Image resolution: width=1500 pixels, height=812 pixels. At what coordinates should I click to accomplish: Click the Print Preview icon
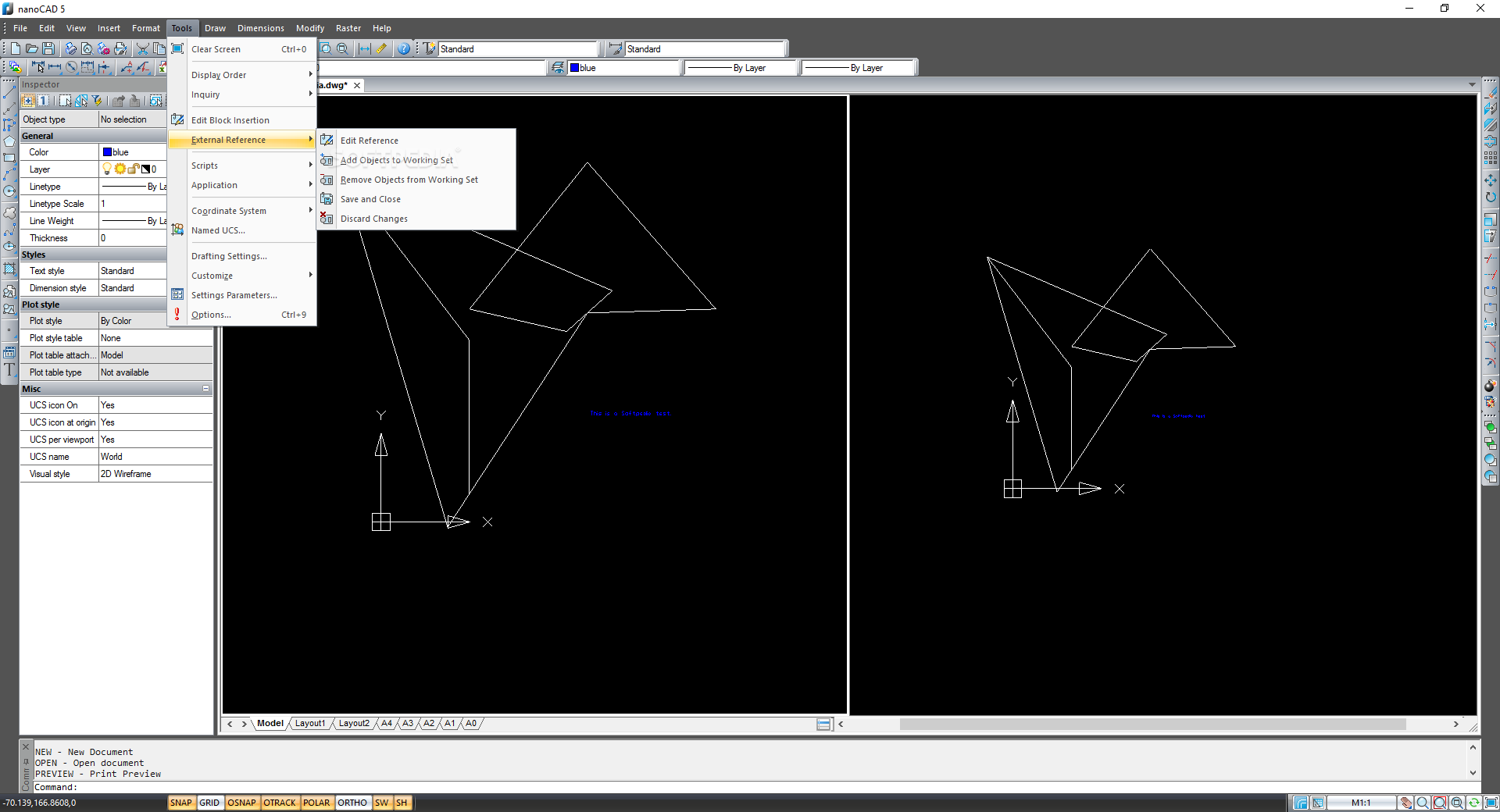87,48
